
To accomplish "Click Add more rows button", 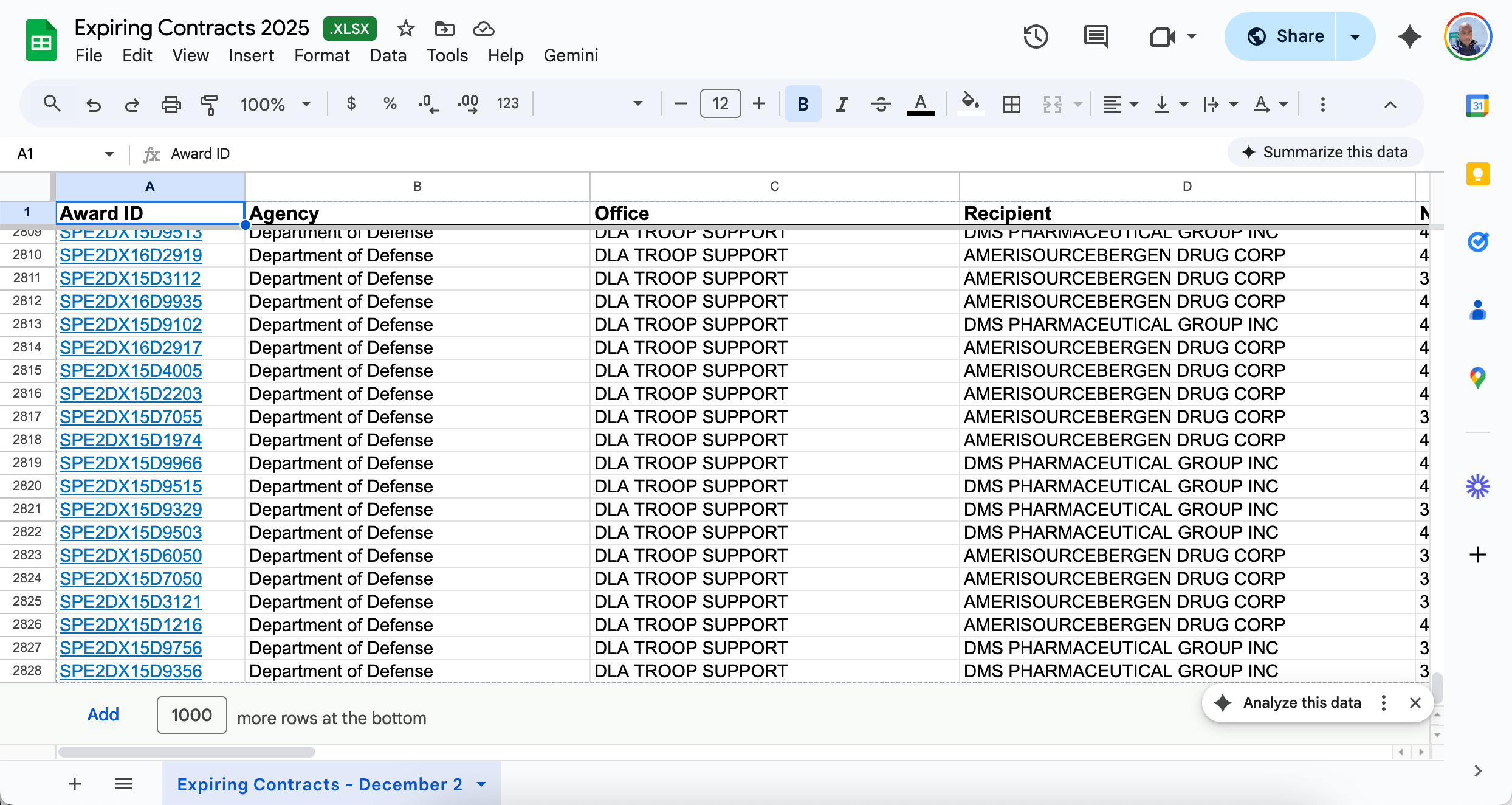I will [x=103, y=714].
